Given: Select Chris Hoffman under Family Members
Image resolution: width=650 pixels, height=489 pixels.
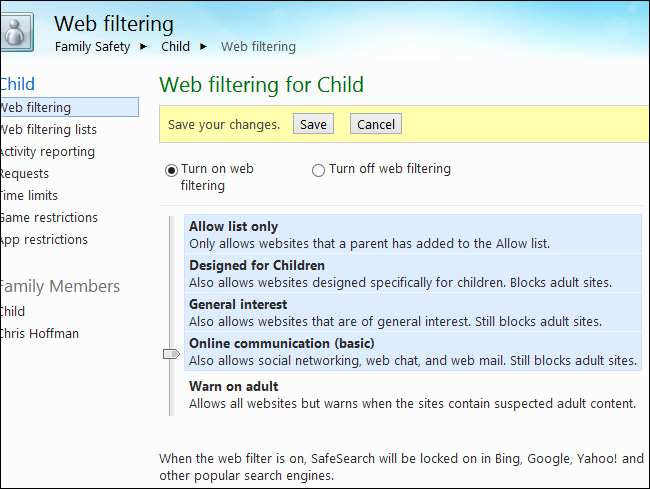Looking at the screenshot, I should click(40, 334).
